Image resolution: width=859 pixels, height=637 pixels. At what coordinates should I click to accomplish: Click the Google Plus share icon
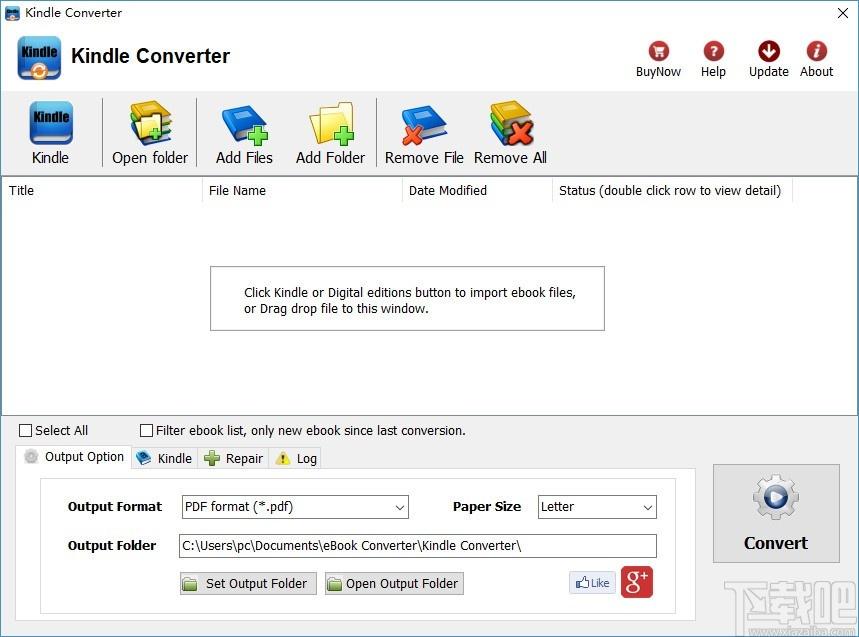point(637,582)
